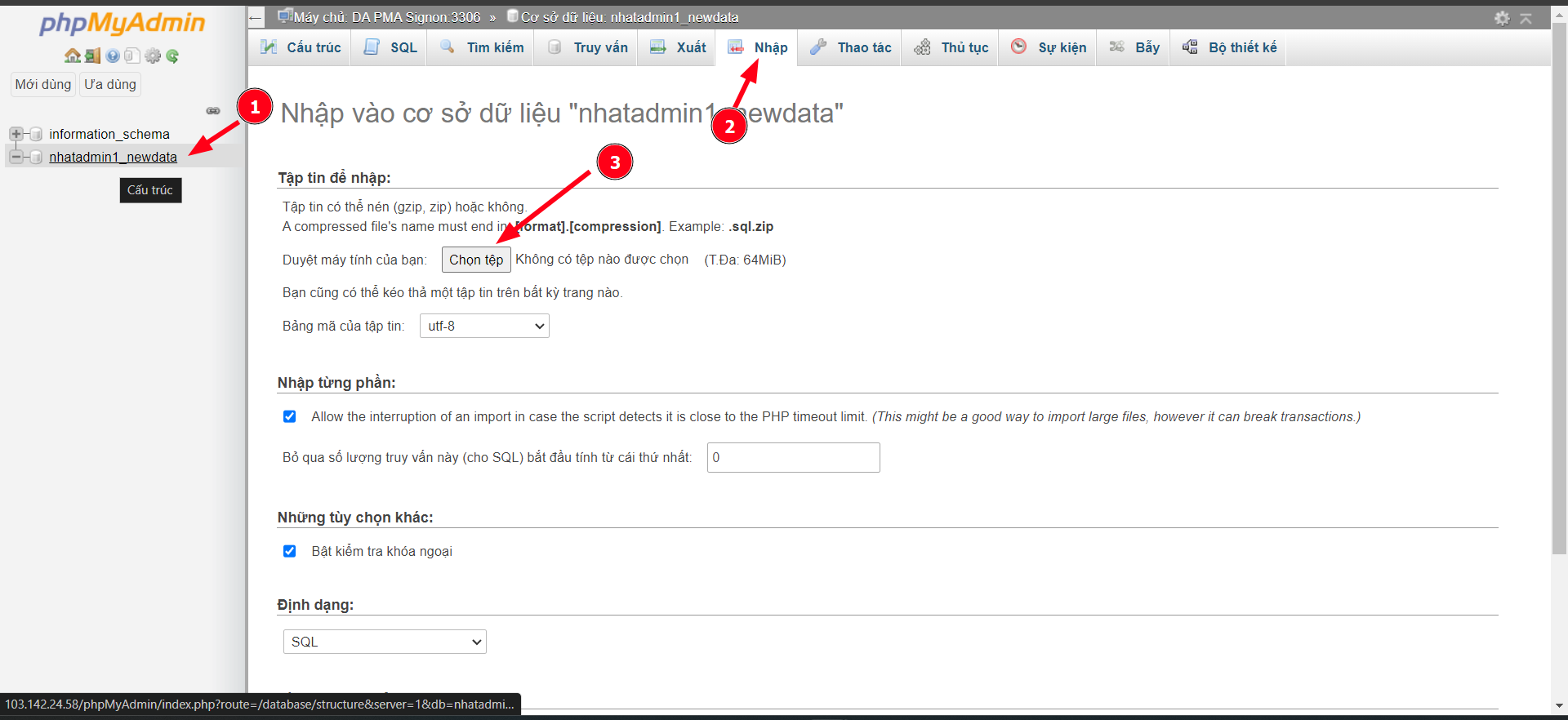The width and height of the screenshot is (1568, 720).
Task: Click clock icon of Sự kiện tab
Action: (x=1018, y=47)
